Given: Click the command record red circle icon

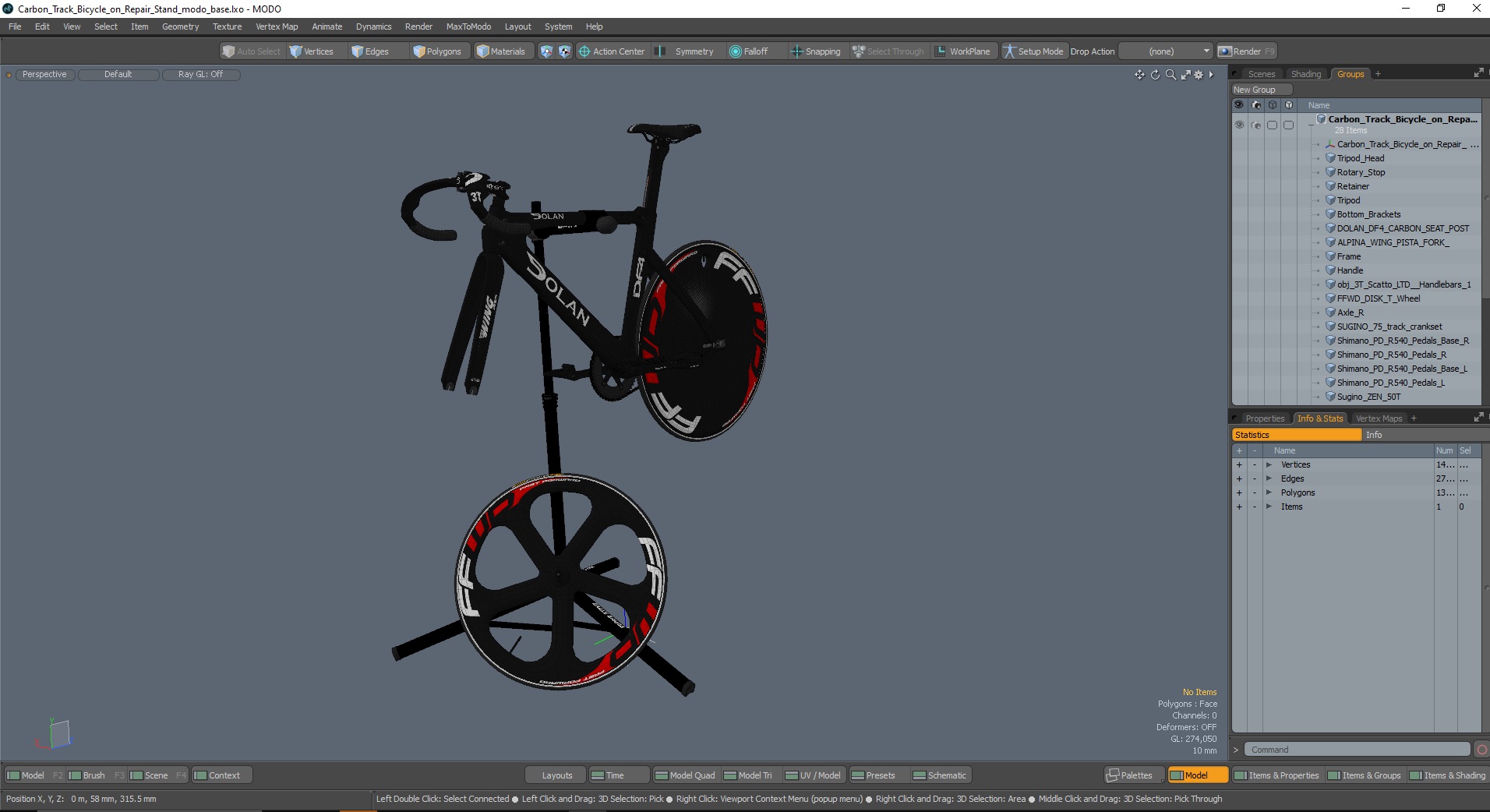Looking at the screenshot, I should (1481, 750).
